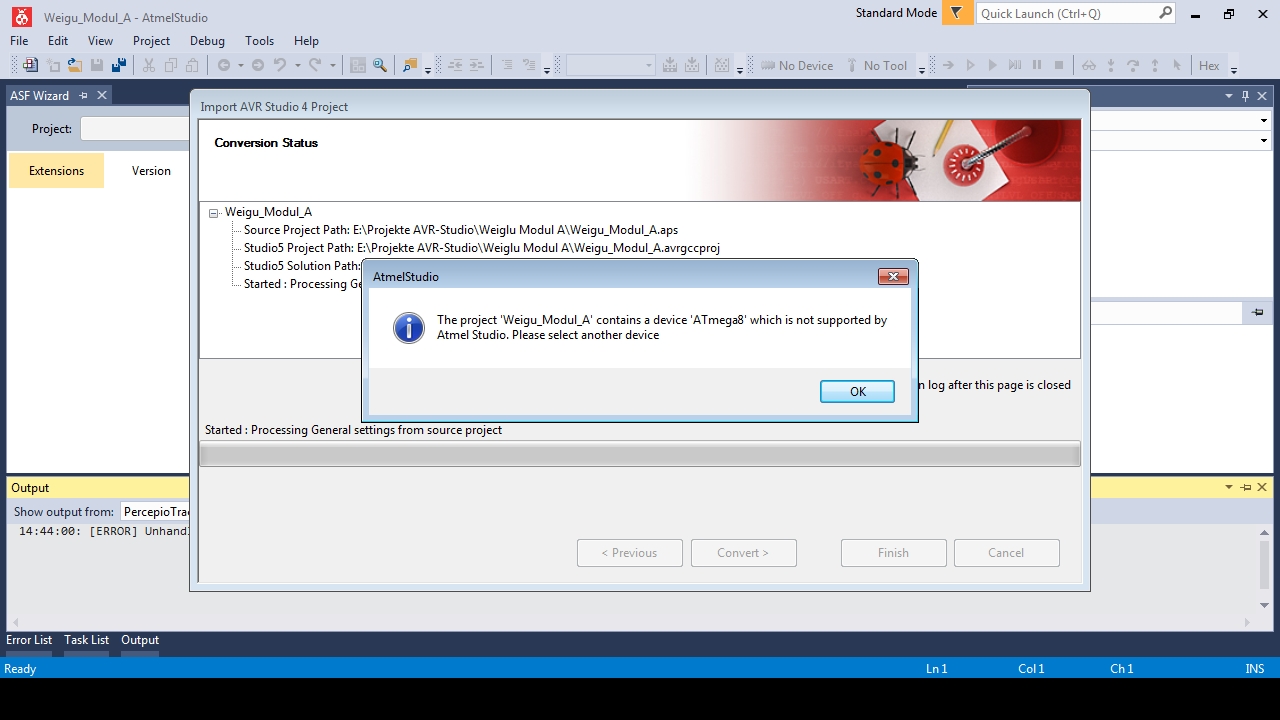Screen dimensions: 1280x720
Task: Click the New File toolbar icon
Action: (x=53, y=65)
